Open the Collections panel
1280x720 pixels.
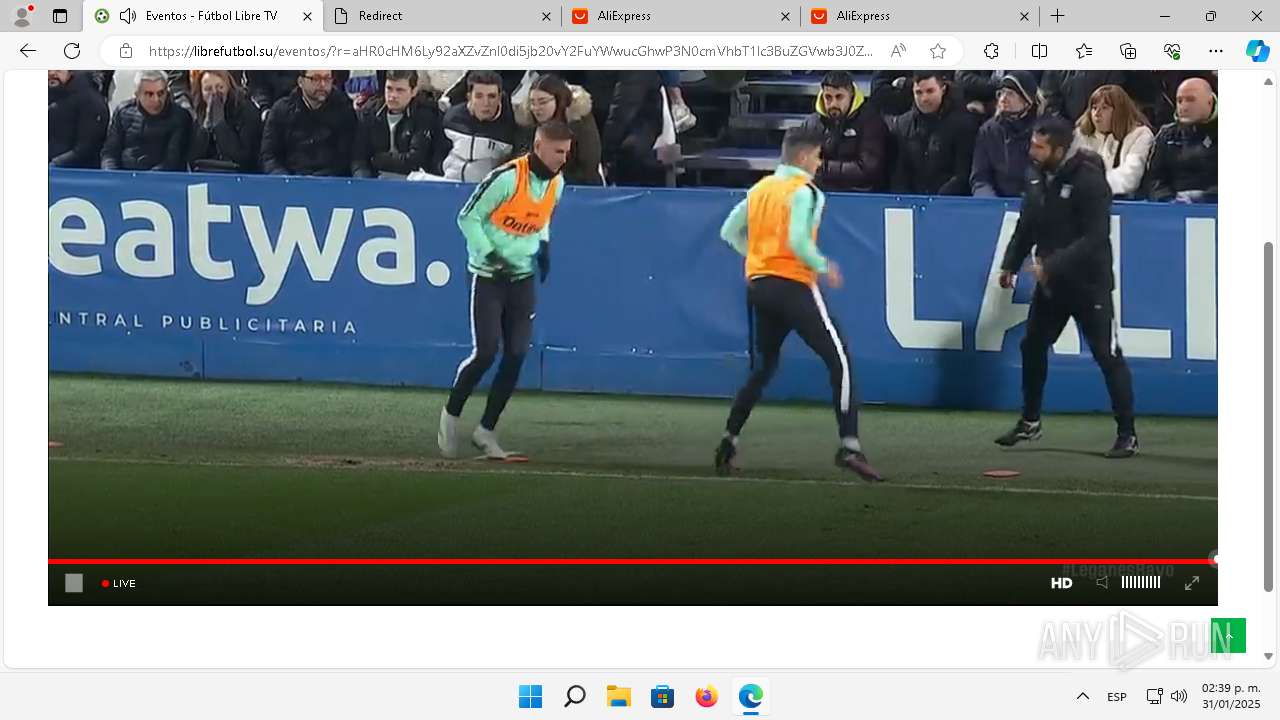pyautogui.click(x=1128, y=51)
